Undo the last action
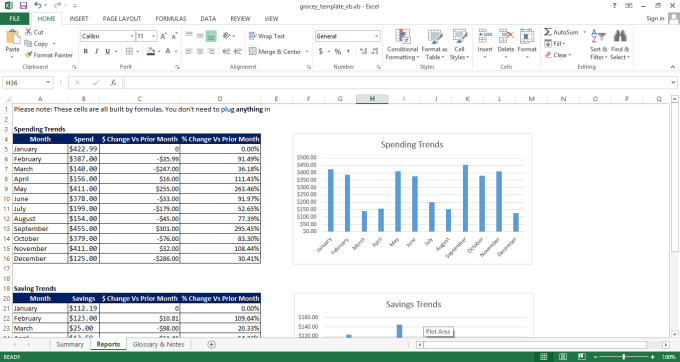 [x=38, y=6]
